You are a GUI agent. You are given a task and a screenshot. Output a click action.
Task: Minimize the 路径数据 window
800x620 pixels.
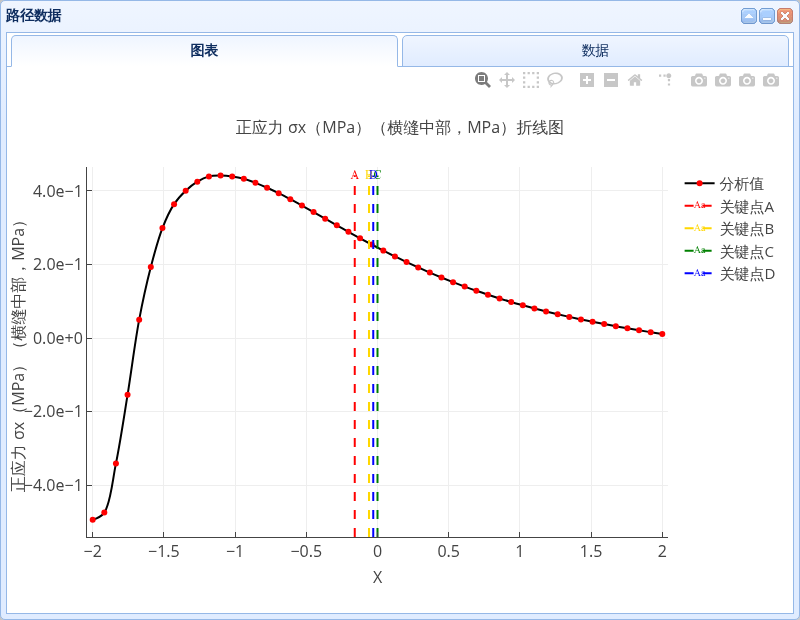pyautogui.click(x=767, y=16)
